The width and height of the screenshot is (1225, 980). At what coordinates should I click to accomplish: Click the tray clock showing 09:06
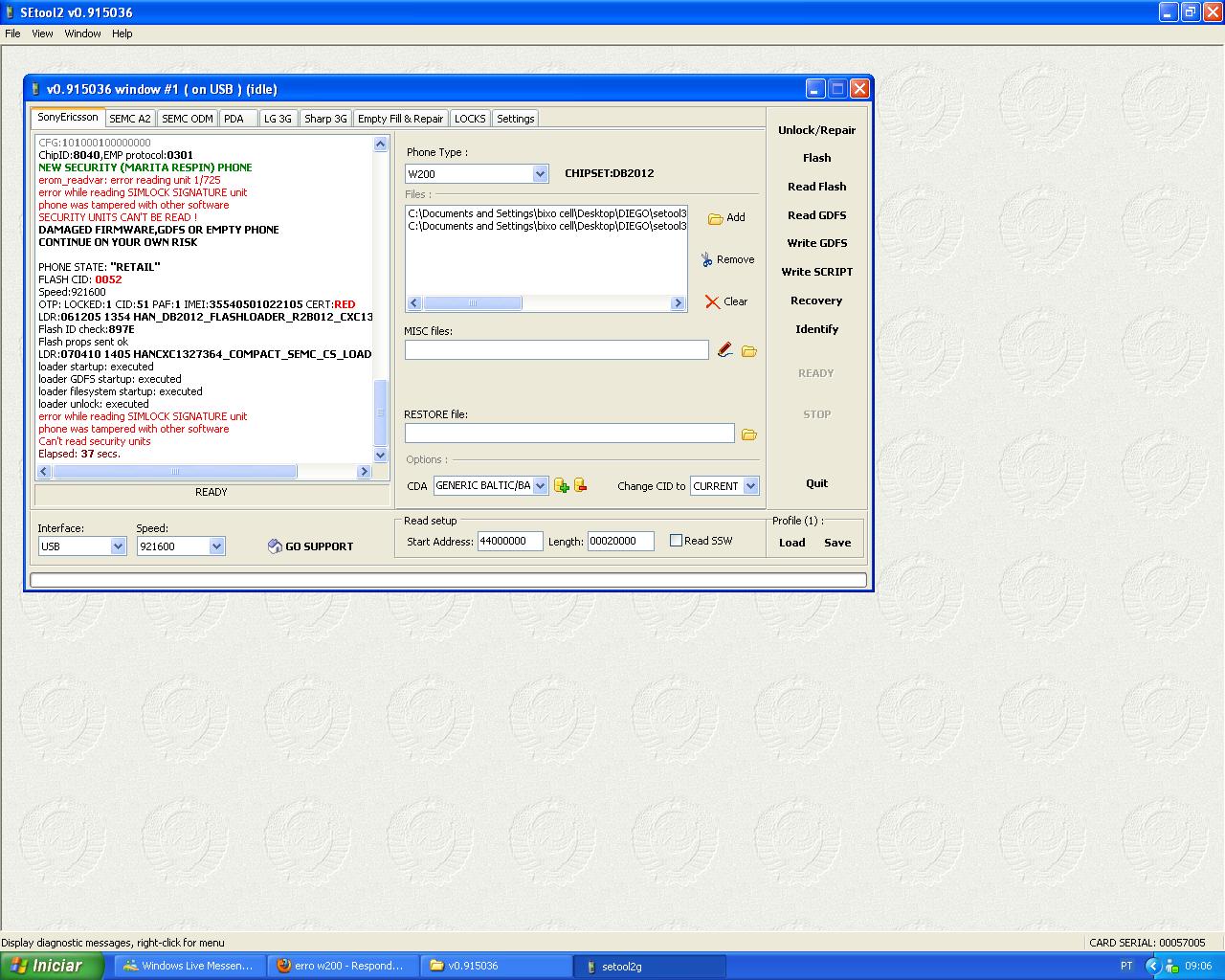(x=1198, y=967)
